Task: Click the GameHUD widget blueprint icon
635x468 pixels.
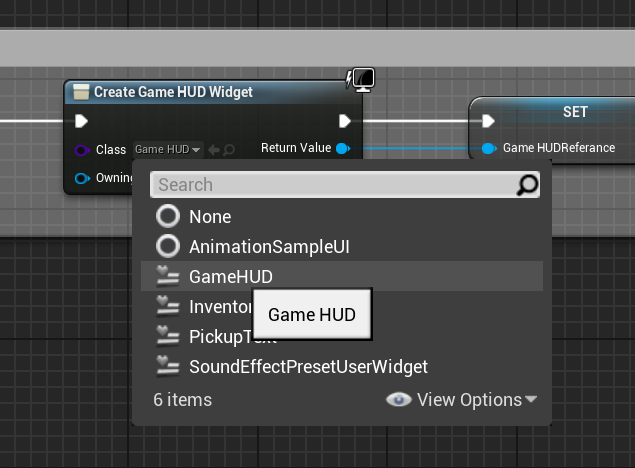Action: 168,277
